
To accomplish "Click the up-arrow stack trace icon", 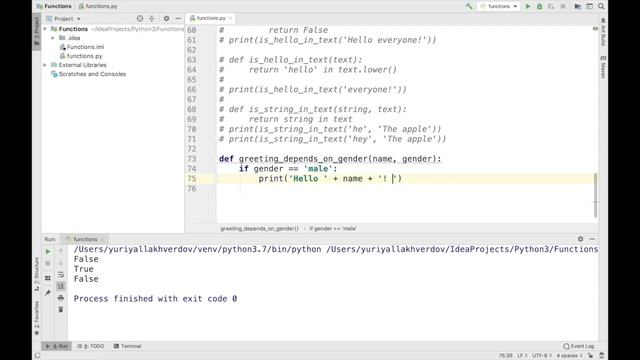I will tap(61, 251).
